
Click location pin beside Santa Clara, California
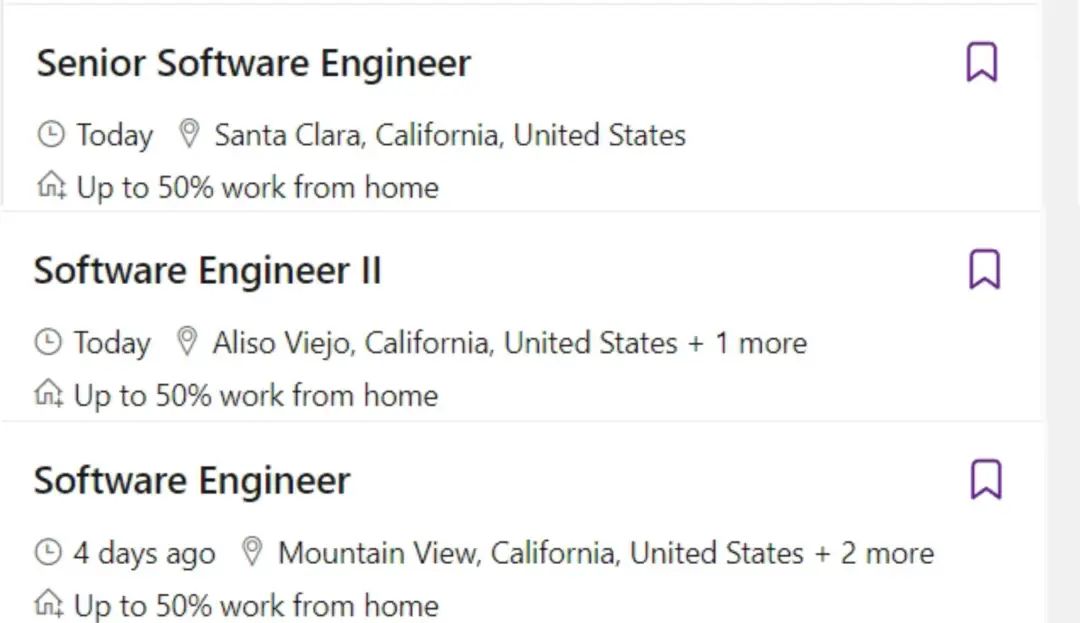189,134
